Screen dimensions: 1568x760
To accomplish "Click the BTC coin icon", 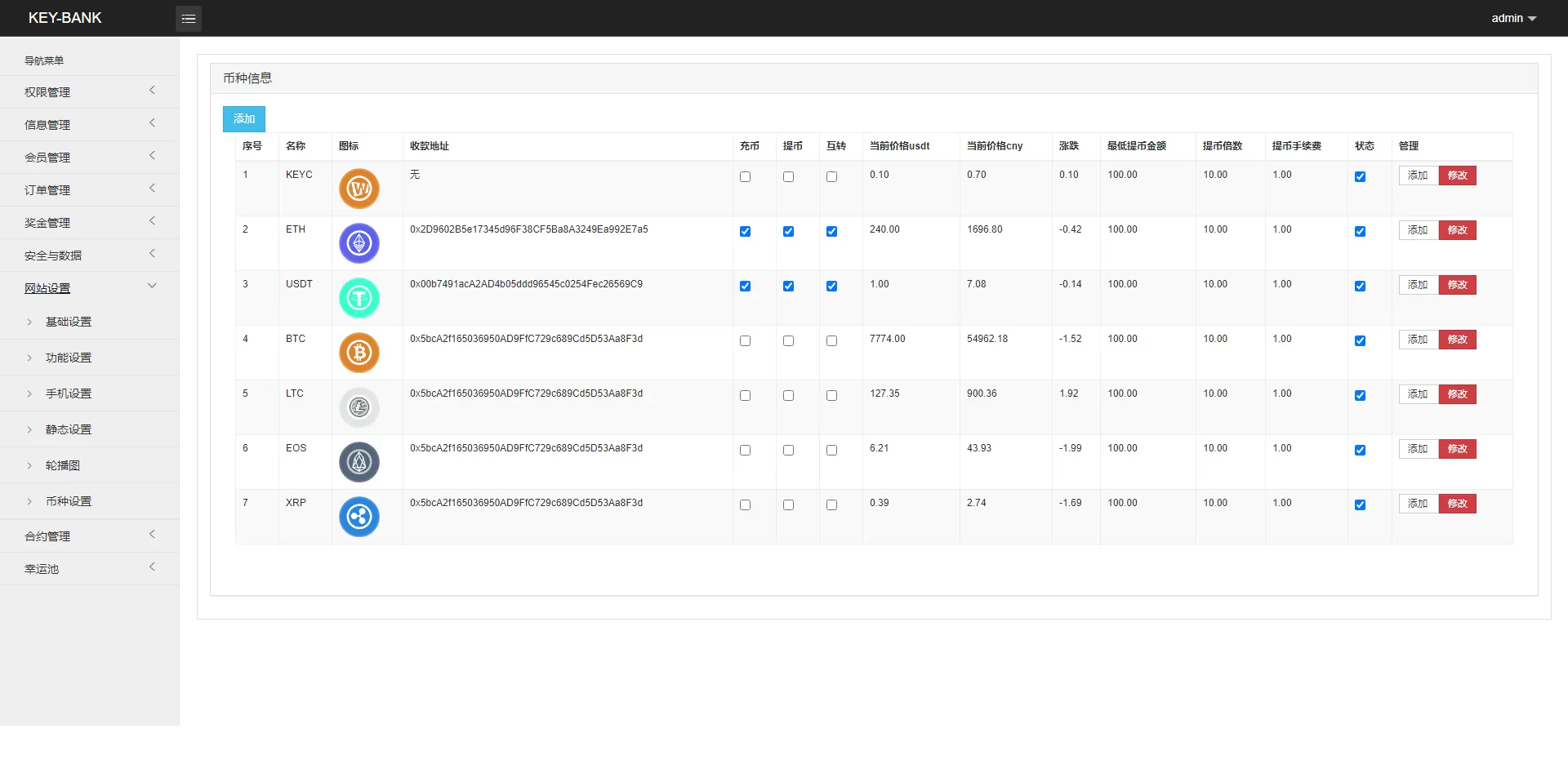I will [359, 353].
